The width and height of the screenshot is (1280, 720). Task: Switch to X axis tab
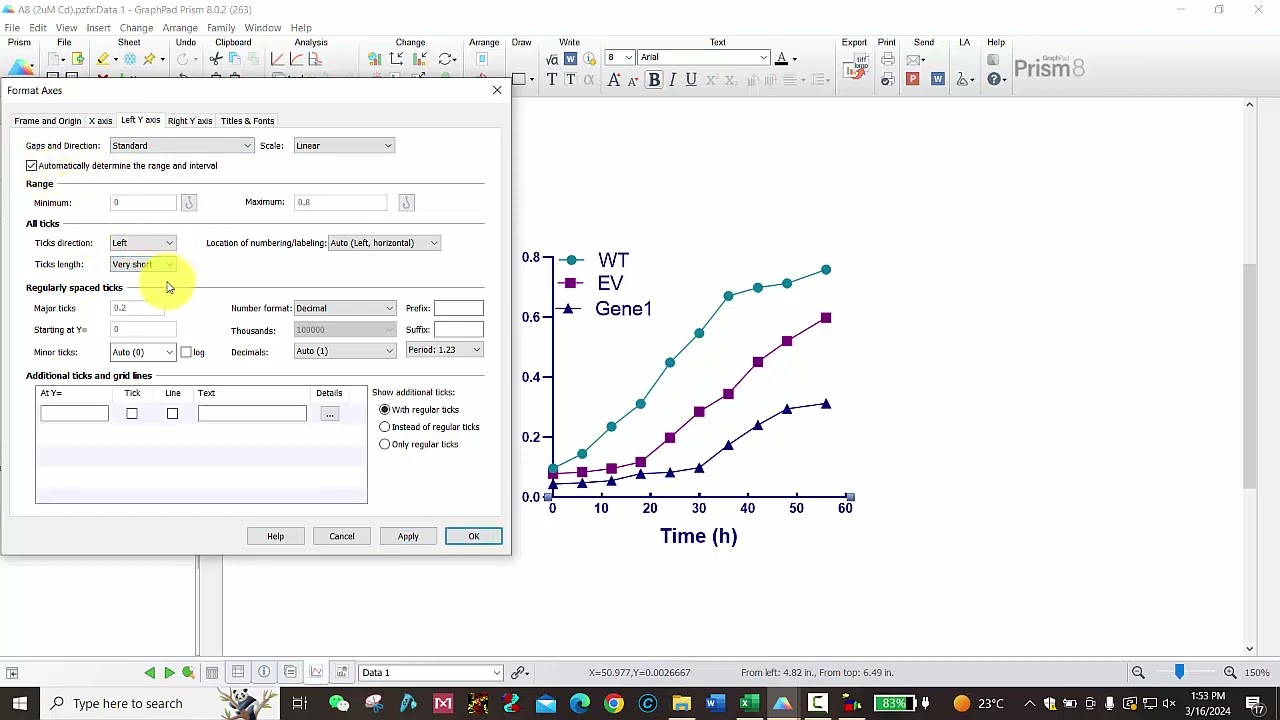tap(100, 121)
